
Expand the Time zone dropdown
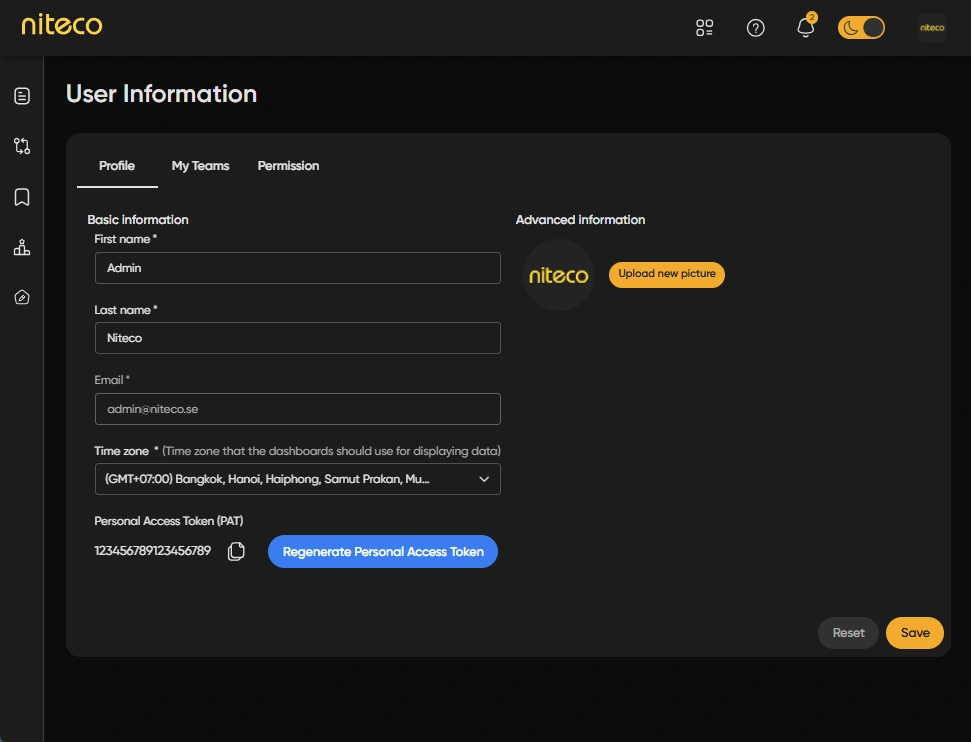tap(297, 479)
